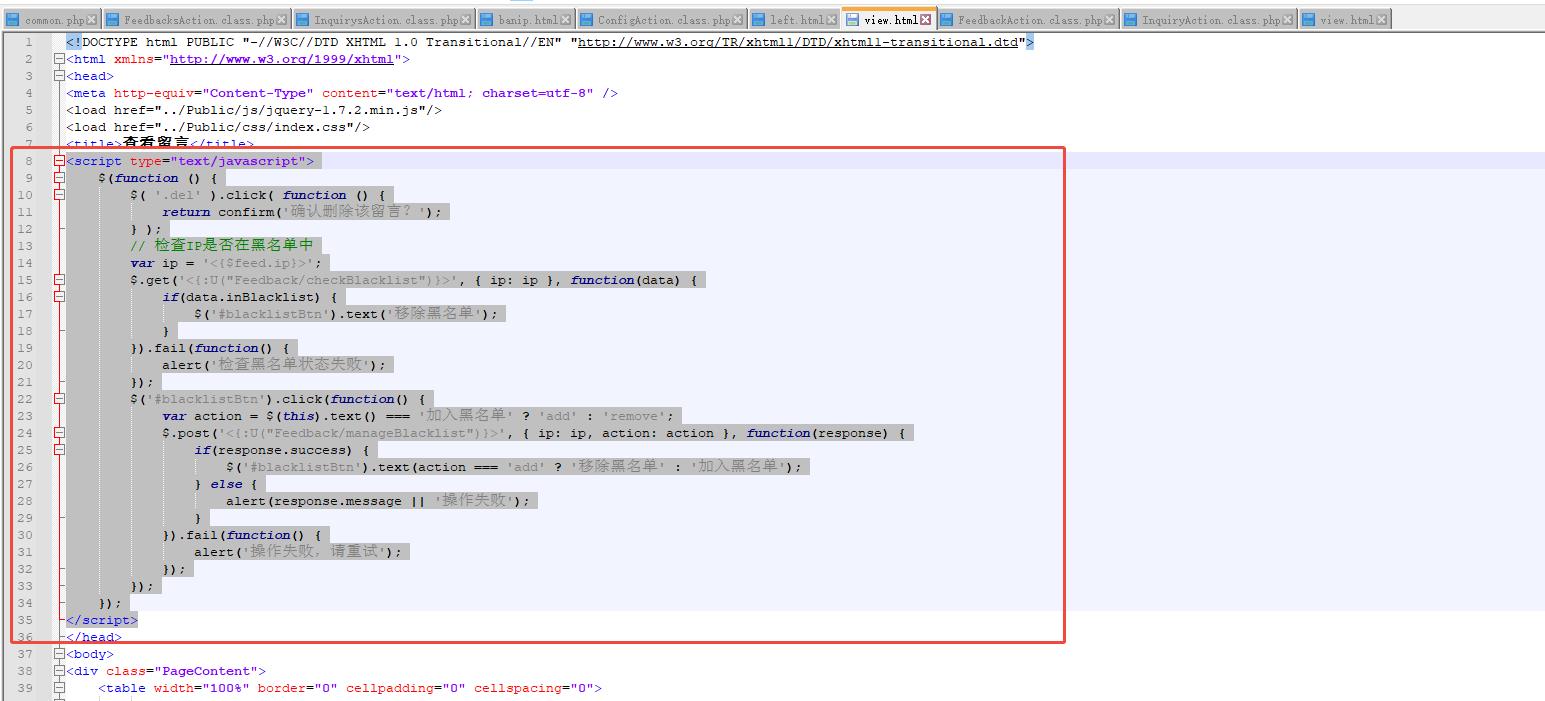Image resolution: width=1545 pixels, height=701 pixels.
Task: Click line number 20 in the margin
Action: [25, 365]
